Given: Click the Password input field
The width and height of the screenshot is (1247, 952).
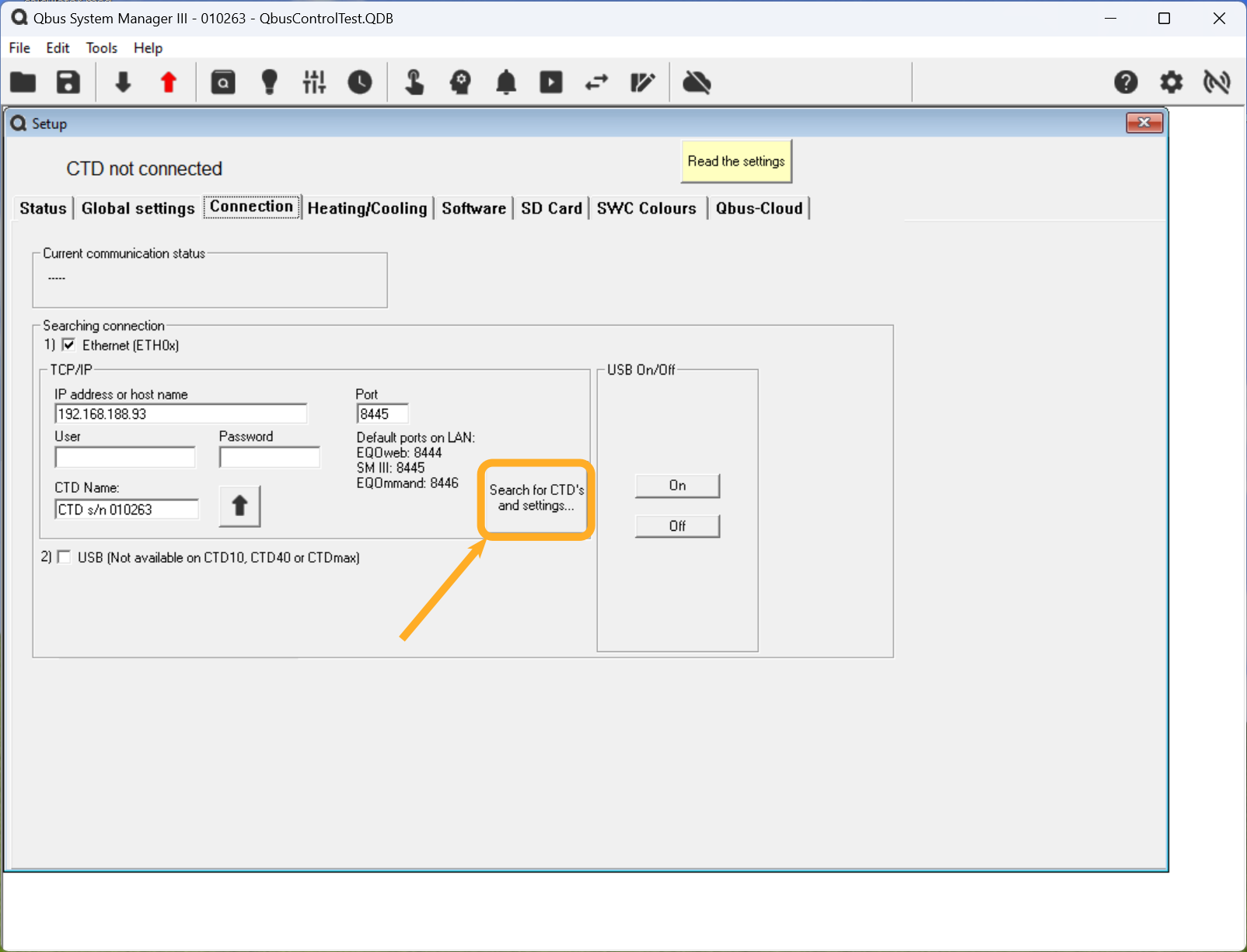Looking at the screenshot, I should pyautogui.click(x=270, y=457).
